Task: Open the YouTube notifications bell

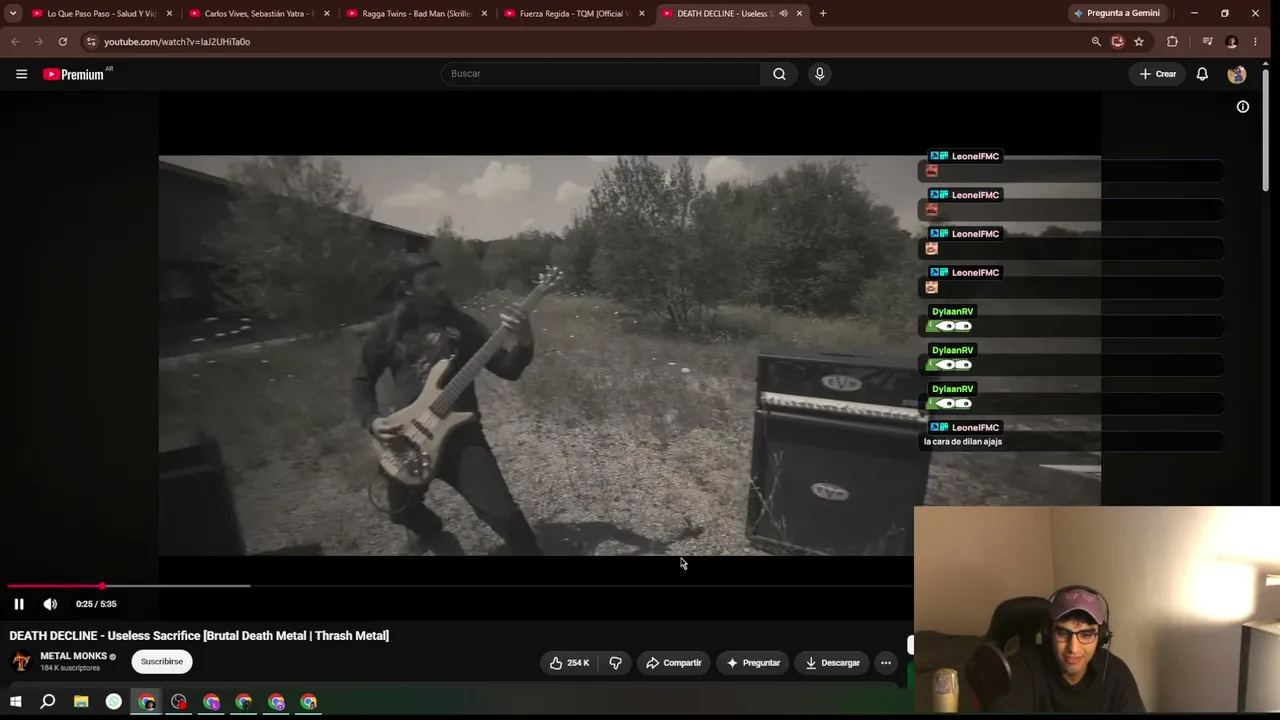Action: [x=1202, y=74]
